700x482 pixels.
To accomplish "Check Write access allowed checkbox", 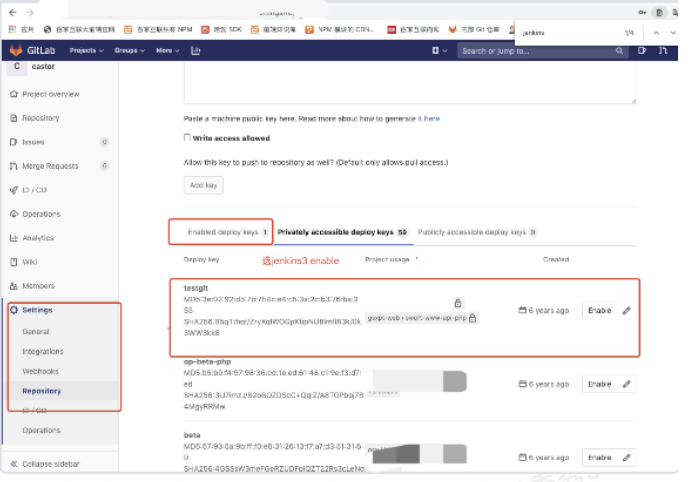I will click(187, 137).
